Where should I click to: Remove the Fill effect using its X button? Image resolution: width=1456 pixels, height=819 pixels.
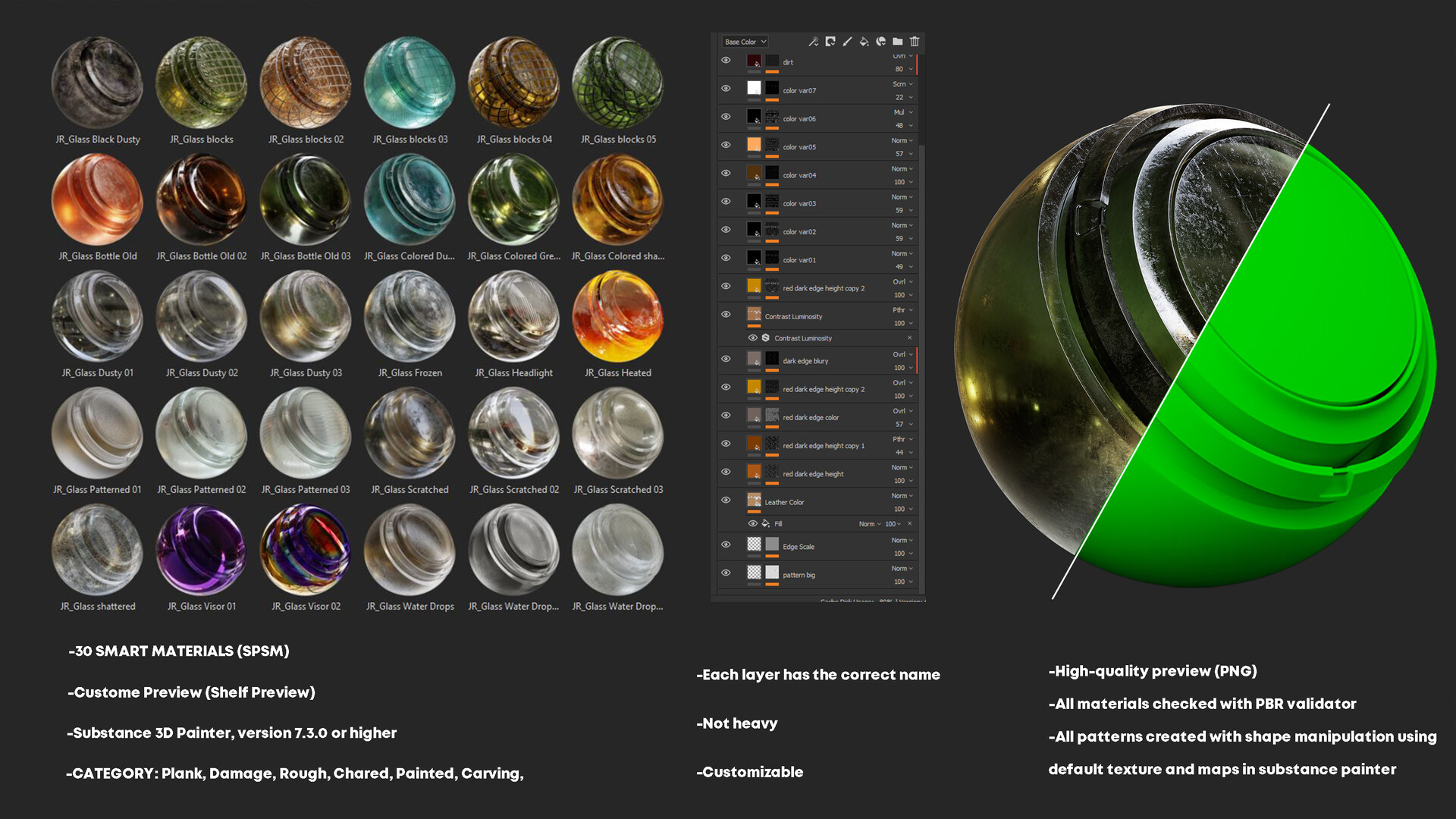pyautogui.click(x=909, y=523)
